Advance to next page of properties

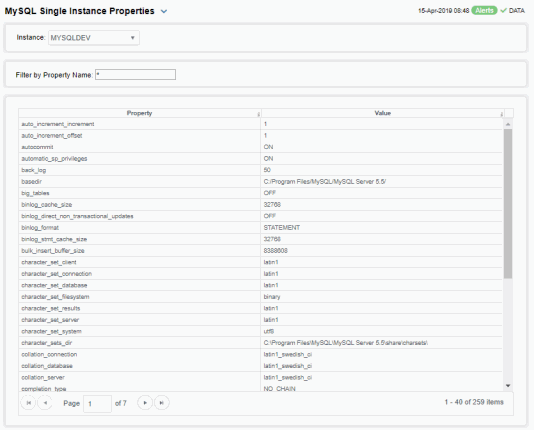coord(145,403)
